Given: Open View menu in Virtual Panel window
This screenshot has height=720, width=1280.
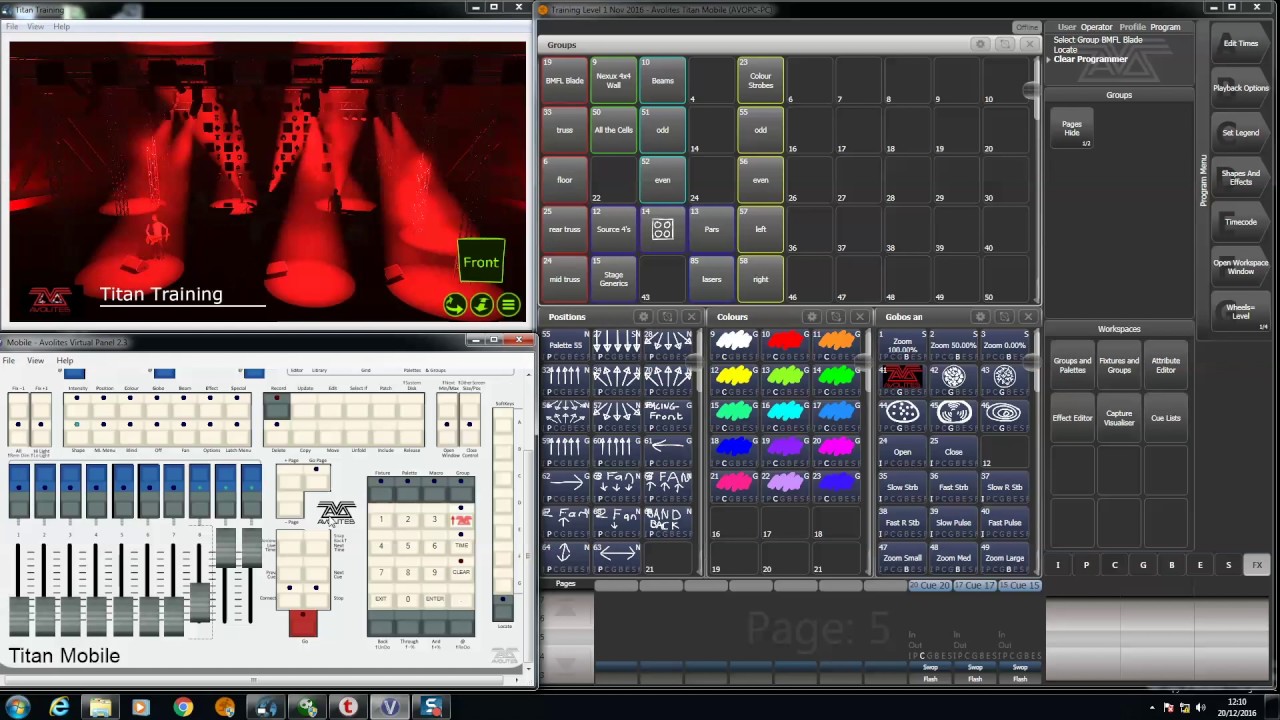Looking at the screenshot, I should (x=35, y=361).
